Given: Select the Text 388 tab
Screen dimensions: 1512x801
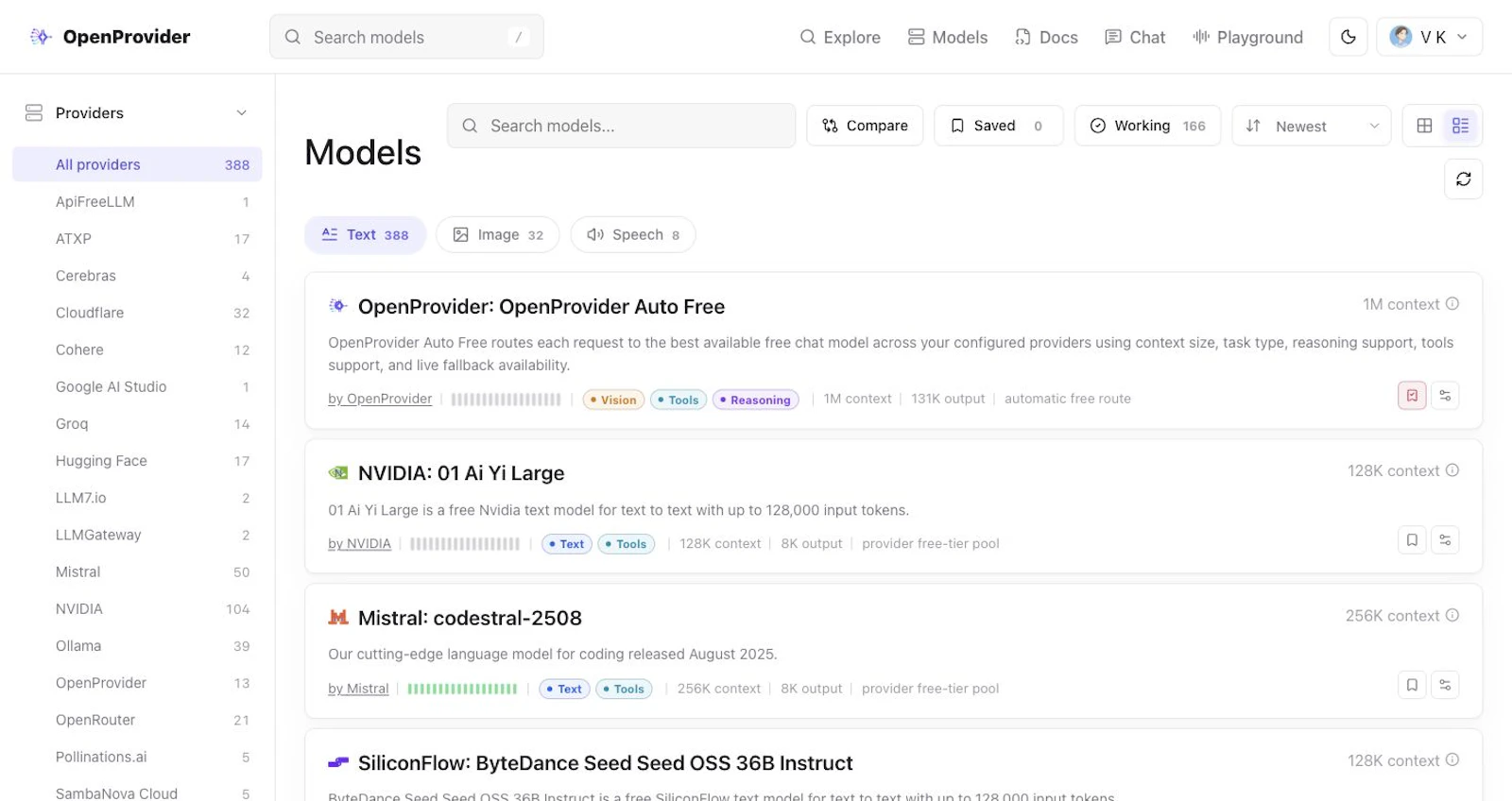Looking at the screenshot, I should [365, 235].
